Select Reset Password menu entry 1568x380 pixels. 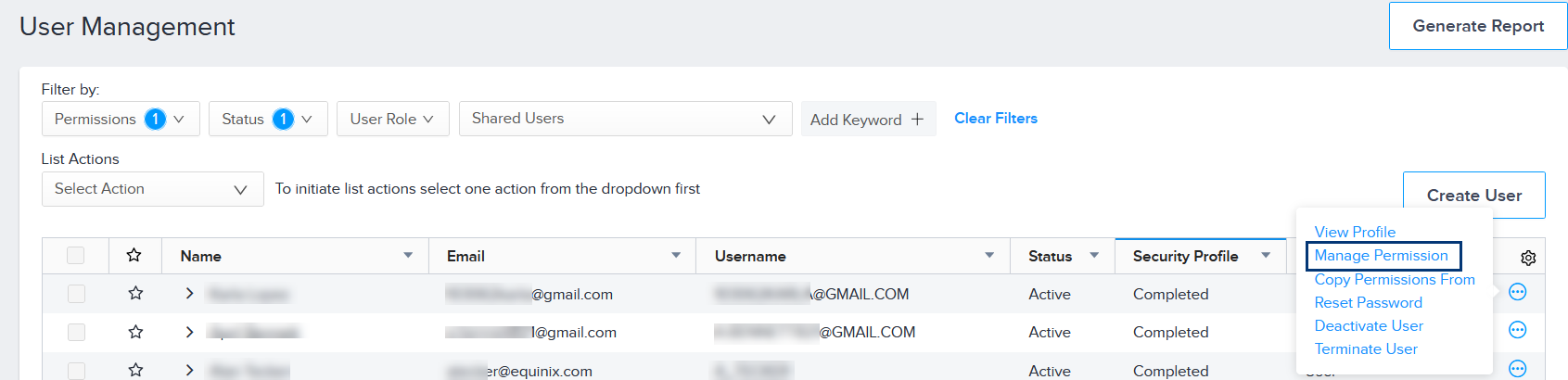[x=1368, y=302]
